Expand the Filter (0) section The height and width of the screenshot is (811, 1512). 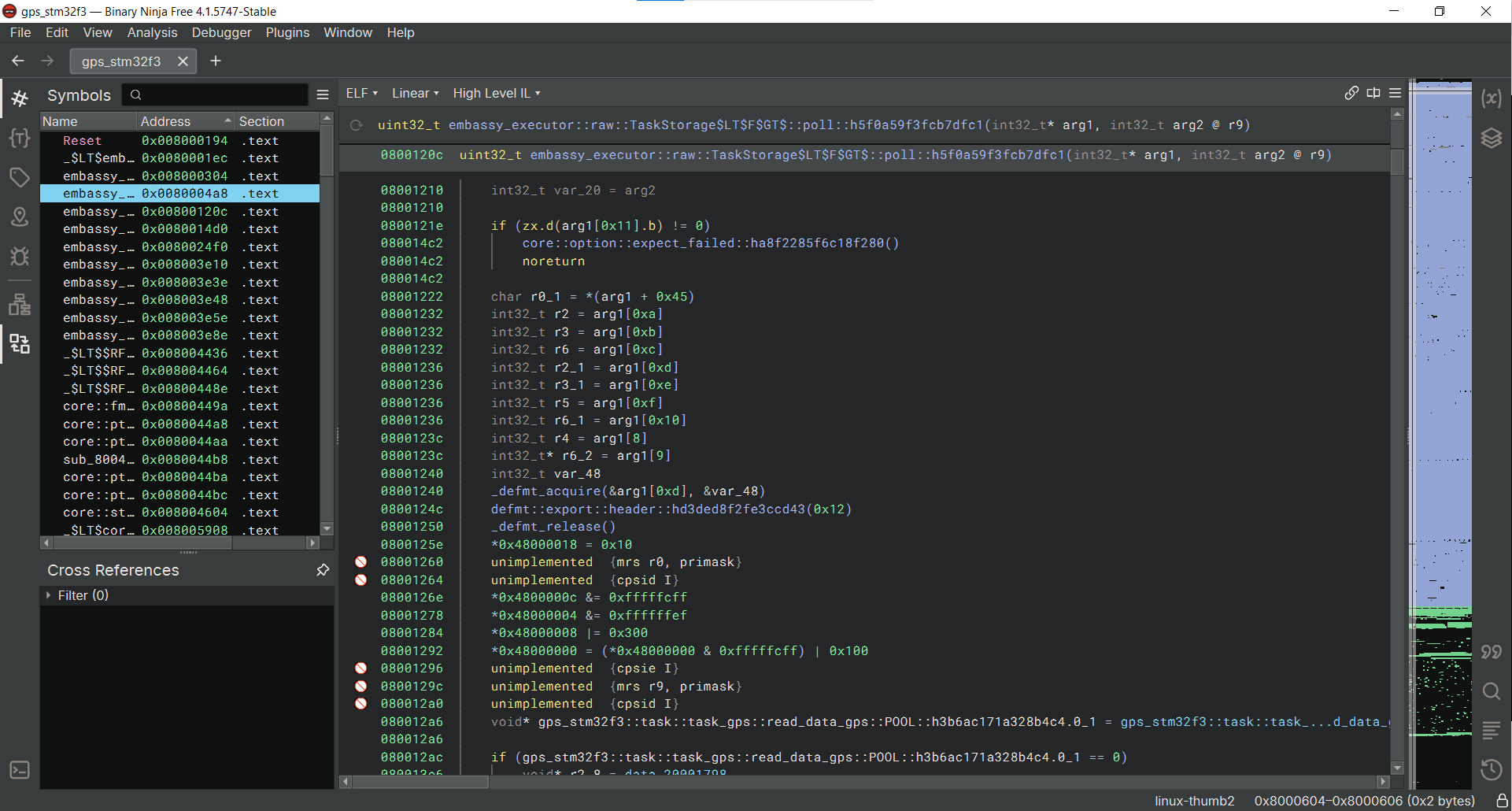click(49, 595)
